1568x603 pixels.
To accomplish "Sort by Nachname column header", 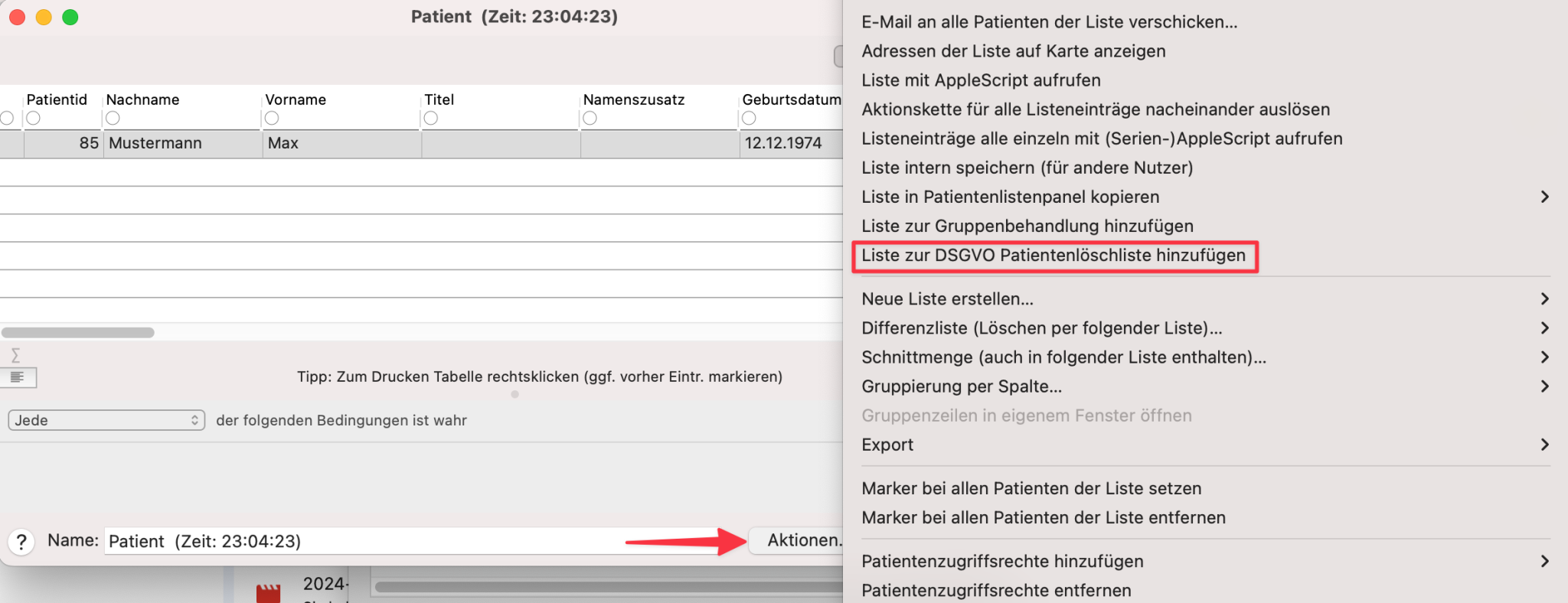I will tap(142, 99).
